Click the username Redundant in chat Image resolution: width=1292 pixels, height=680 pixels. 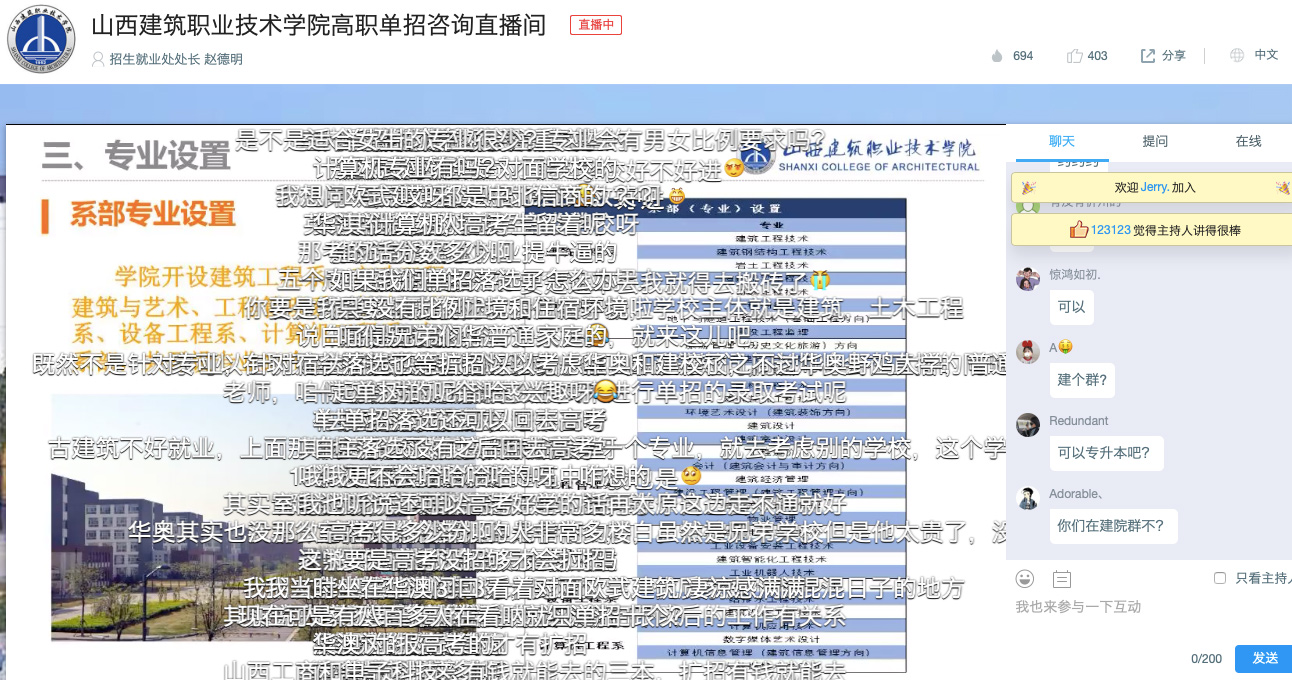[x=1079, y=421]
